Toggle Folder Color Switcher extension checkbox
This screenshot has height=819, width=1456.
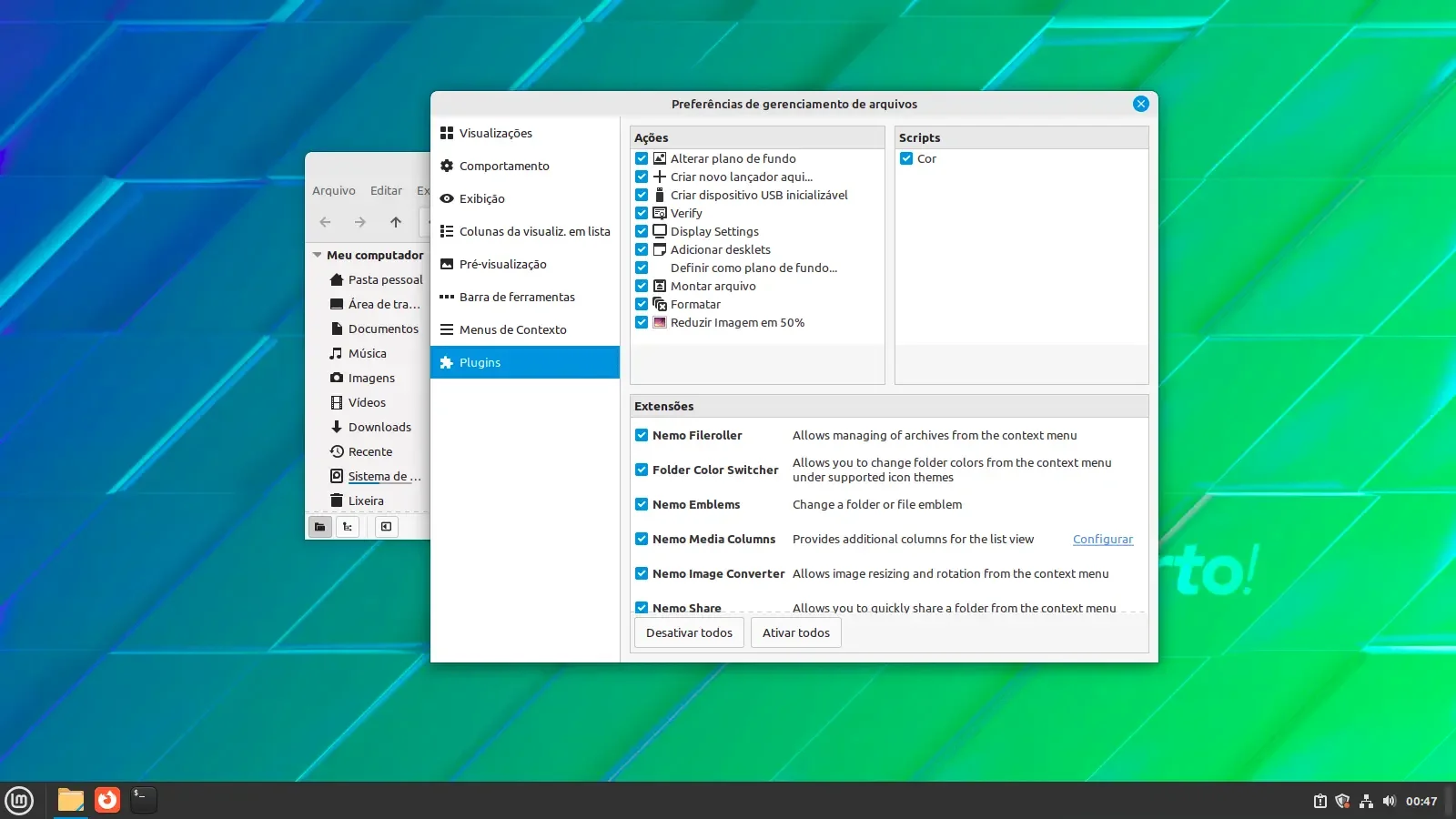pos(642,470)
